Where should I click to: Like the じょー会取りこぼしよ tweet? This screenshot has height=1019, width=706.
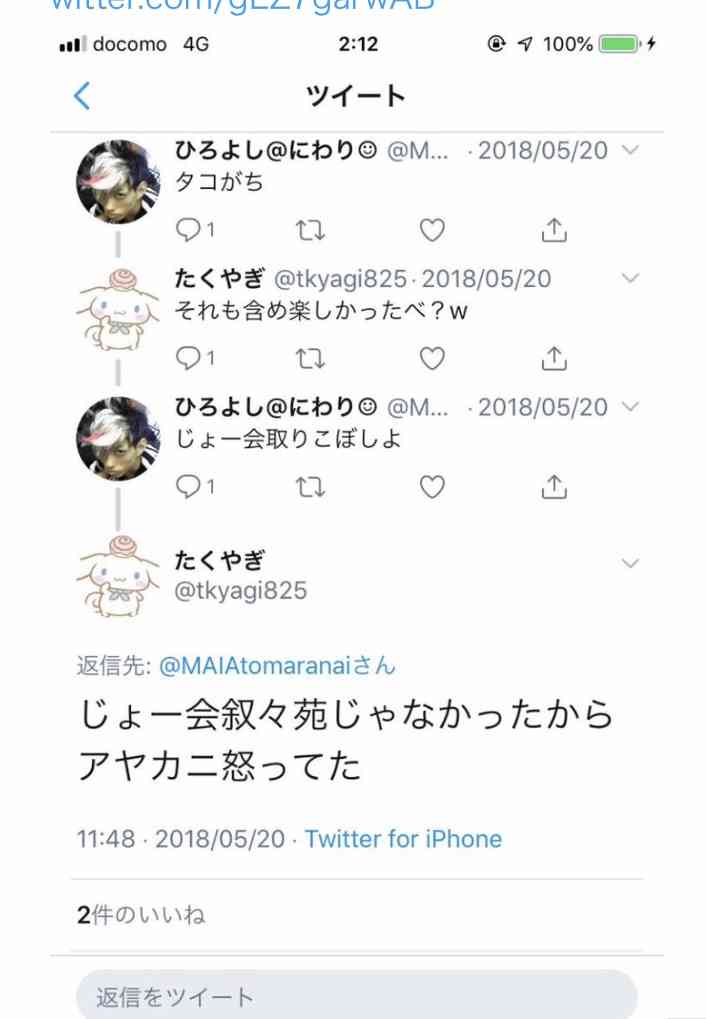click(x=432, y=486)
